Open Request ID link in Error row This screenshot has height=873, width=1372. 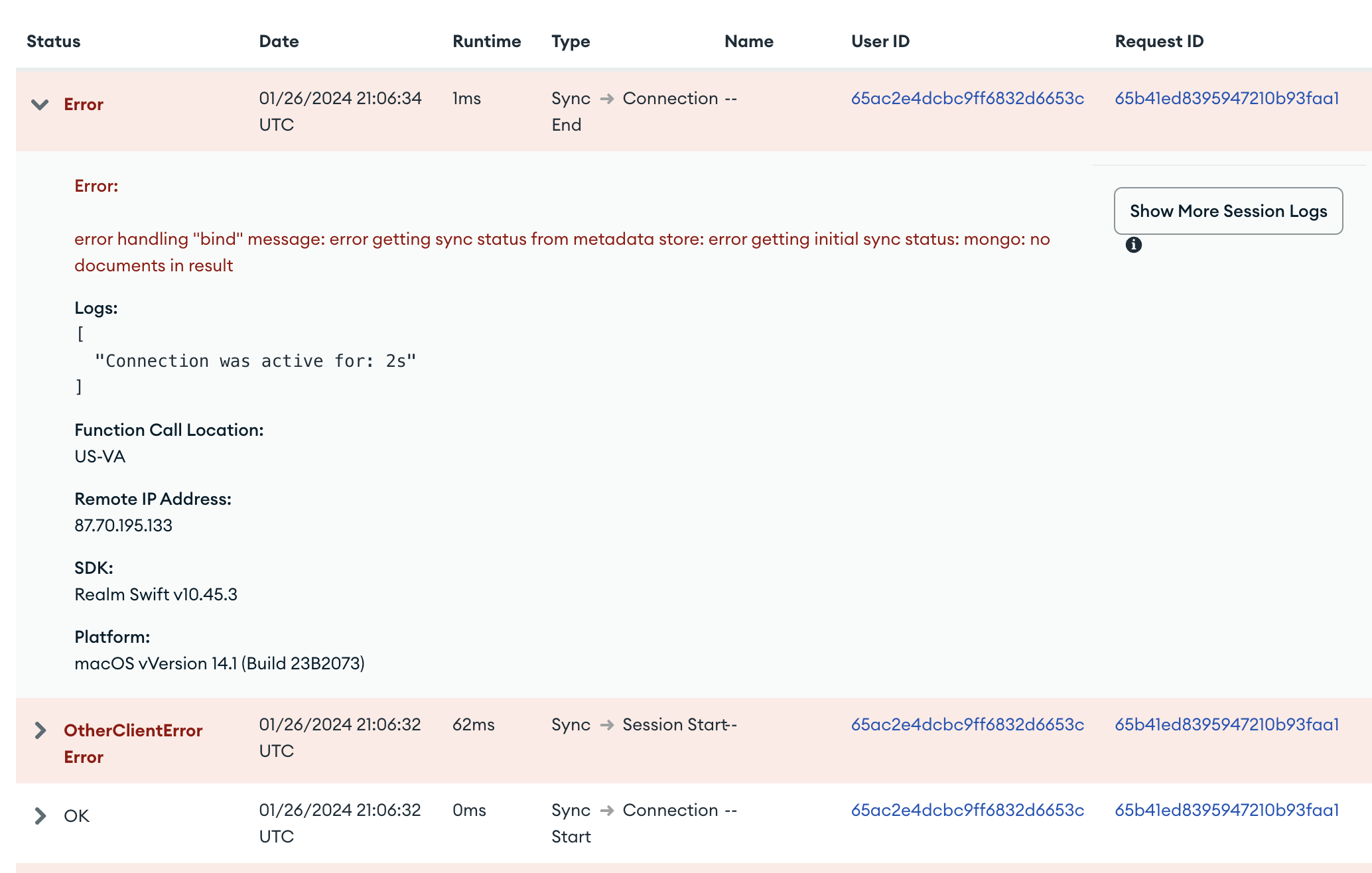1227,98
